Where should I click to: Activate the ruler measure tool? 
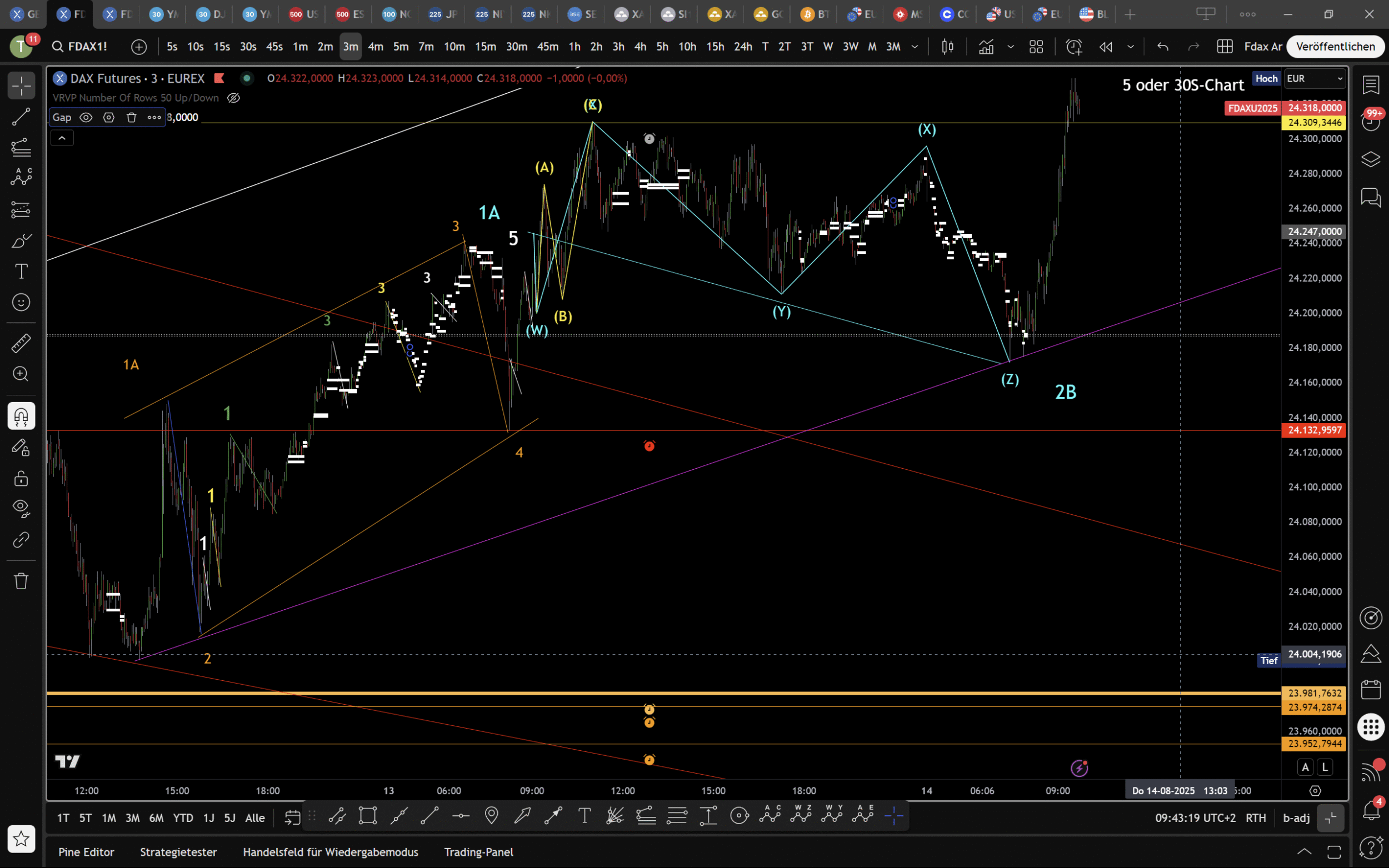[21, 343]
